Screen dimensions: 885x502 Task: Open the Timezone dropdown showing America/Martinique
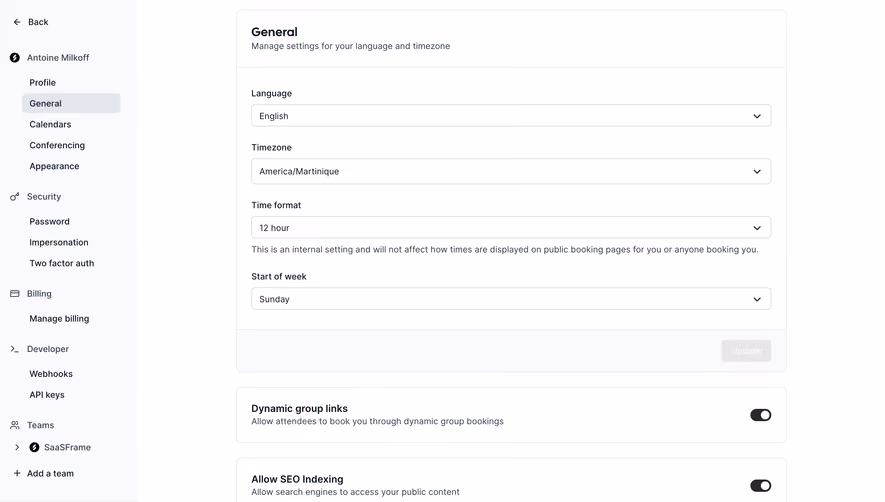[x=511, y=171]
